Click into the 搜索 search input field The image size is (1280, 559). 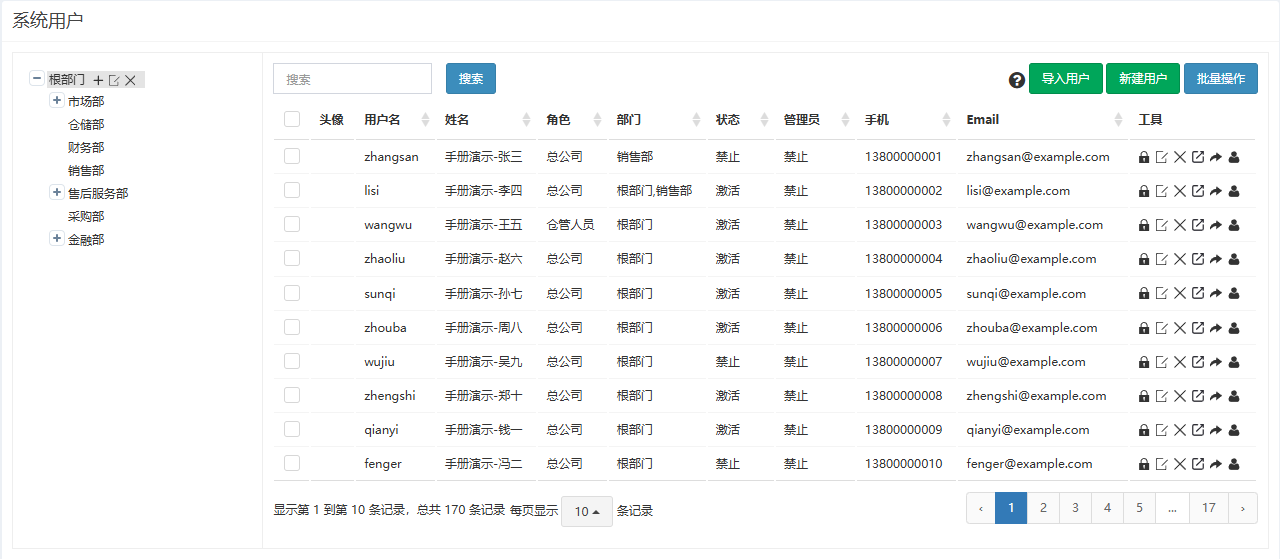352,79
